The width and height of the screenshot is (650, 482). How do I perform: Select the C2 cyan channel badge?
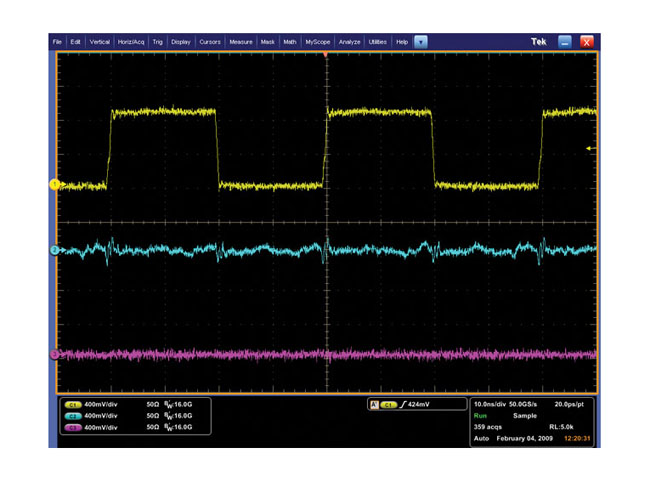(x=73, y=416)
